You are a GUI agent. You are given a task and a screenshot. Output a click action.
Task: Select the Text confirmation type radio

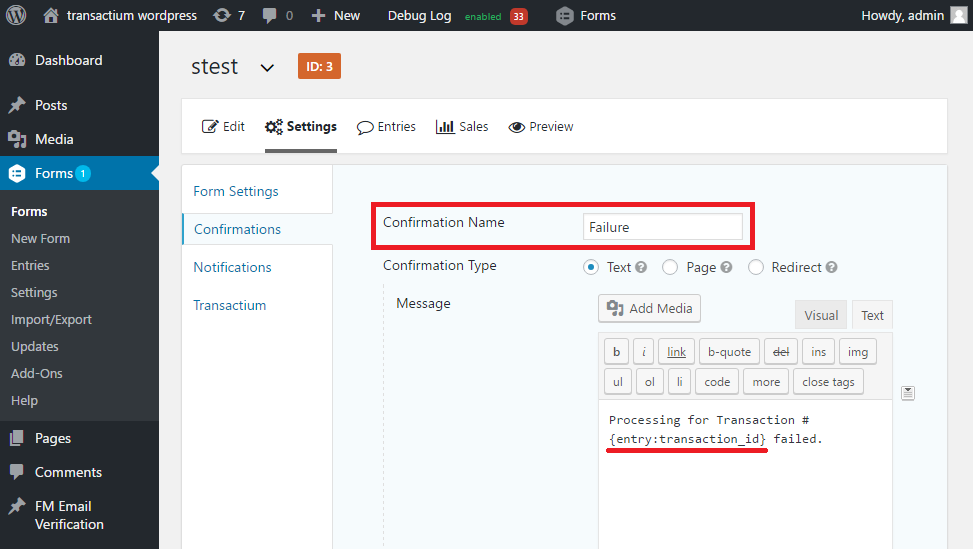click(591, 267)
